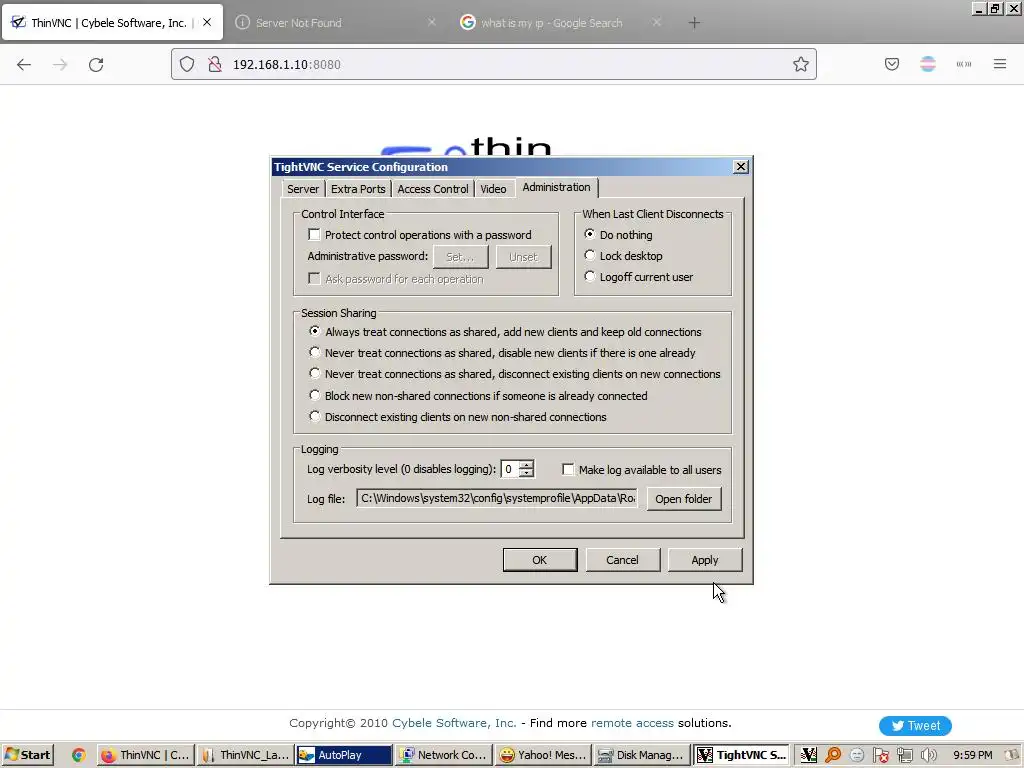Click the network tray icon

(x=904, y=755)
